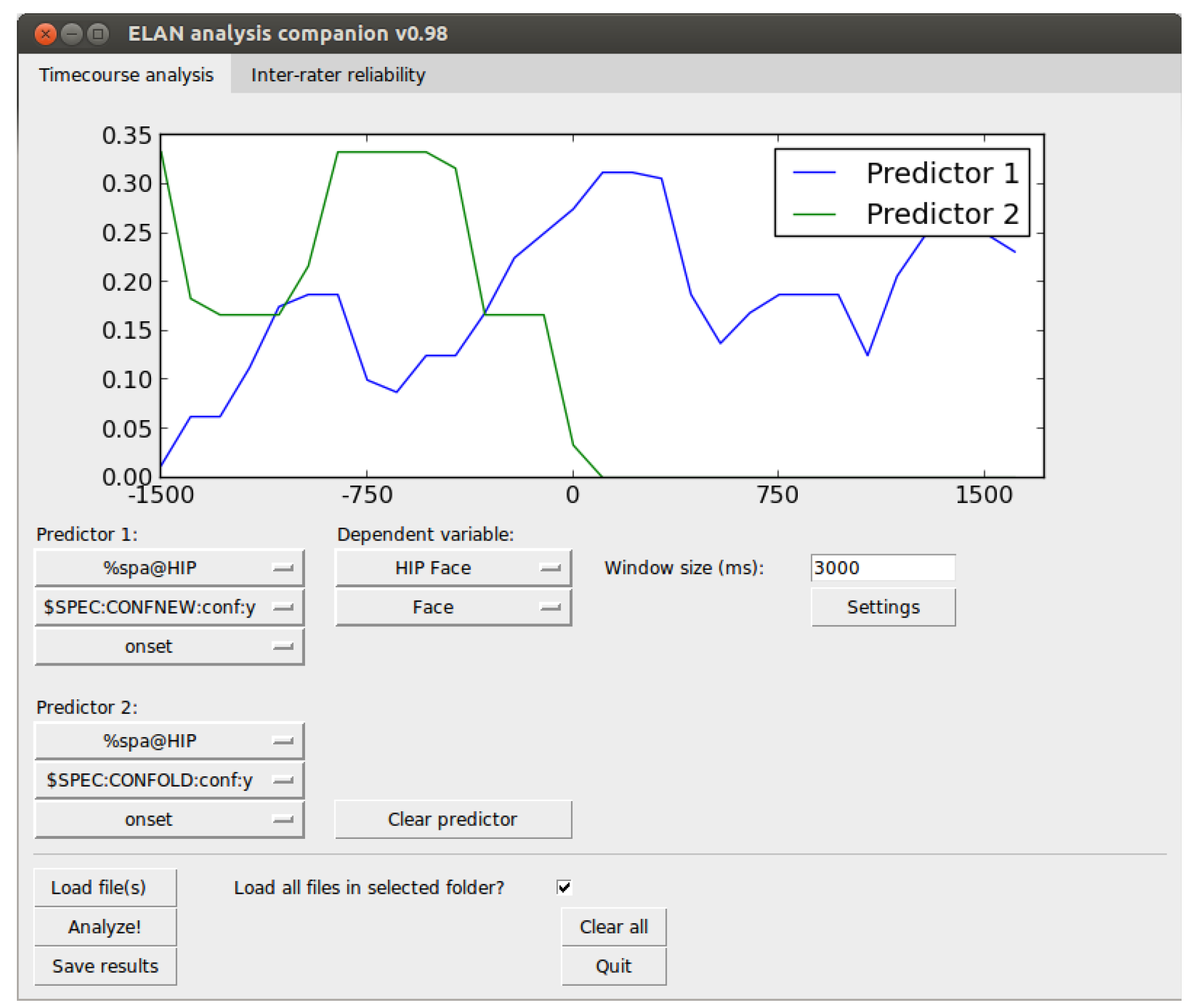Viewport: 1190px width, 1008px height.
Task: Click the Settings button
Action: pos(883,607)
